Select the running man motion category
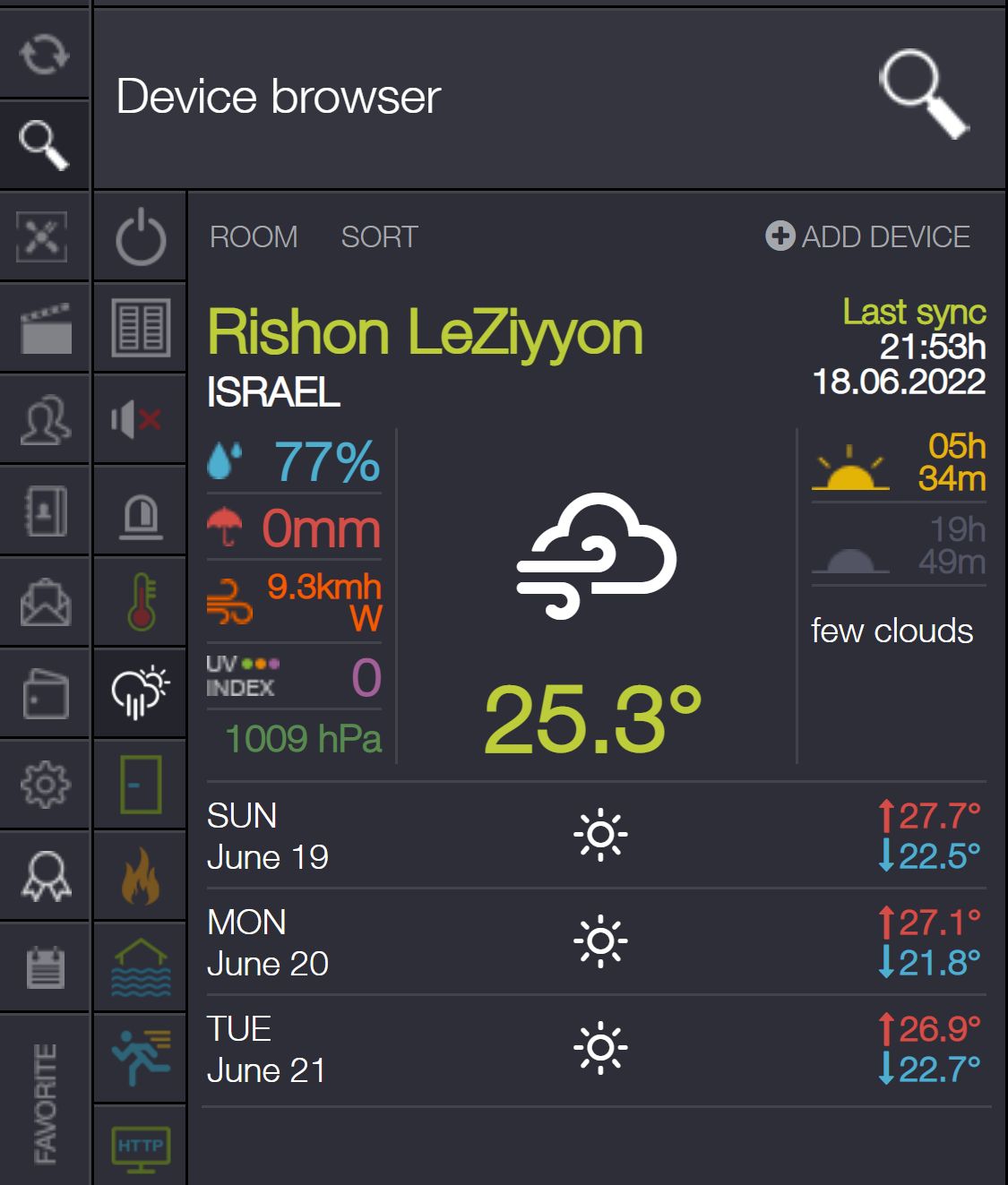The width and height of the screenshot is (1008, 1185). tap(140, 1057)
